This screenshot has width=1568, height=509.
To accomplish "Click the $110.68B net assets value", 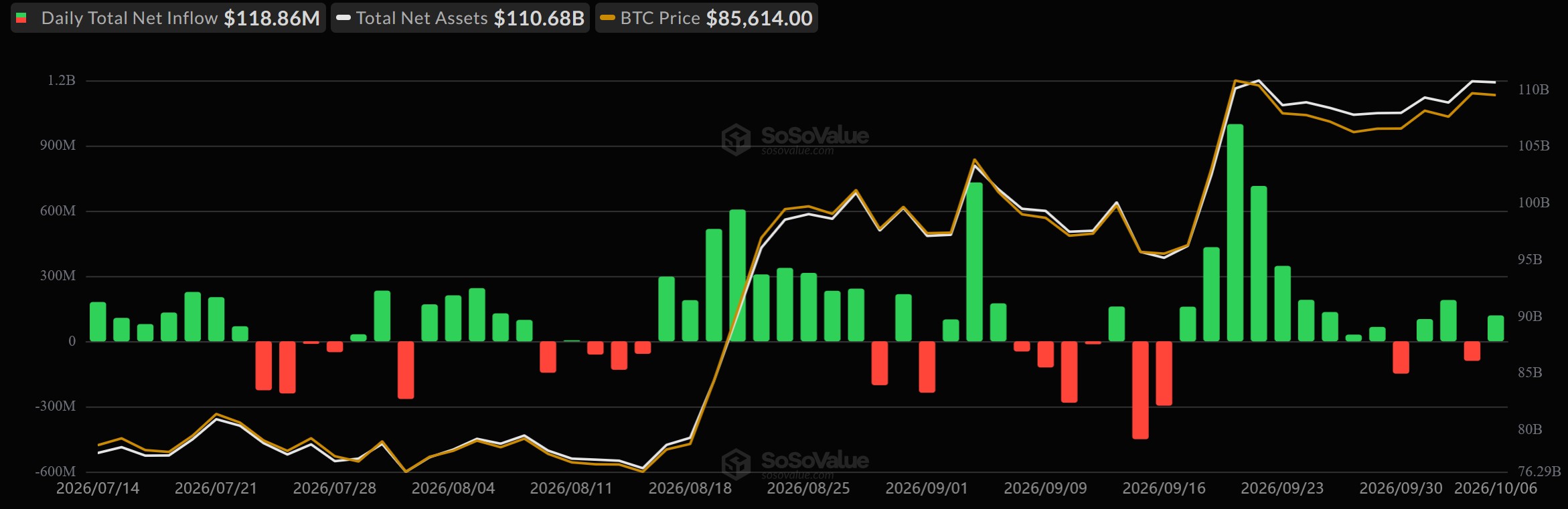I will tap(539, 18).
